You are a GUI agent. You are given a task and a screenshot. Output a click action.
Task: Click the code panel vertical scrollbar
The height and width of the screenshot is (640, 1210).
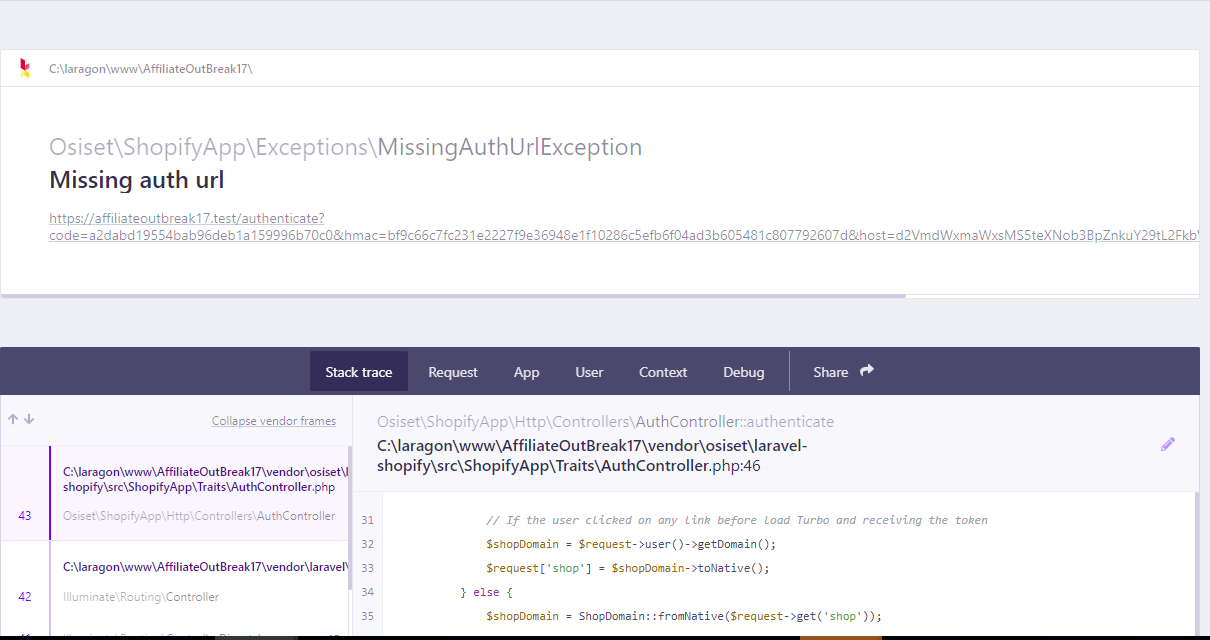[x=1196, y=565]
